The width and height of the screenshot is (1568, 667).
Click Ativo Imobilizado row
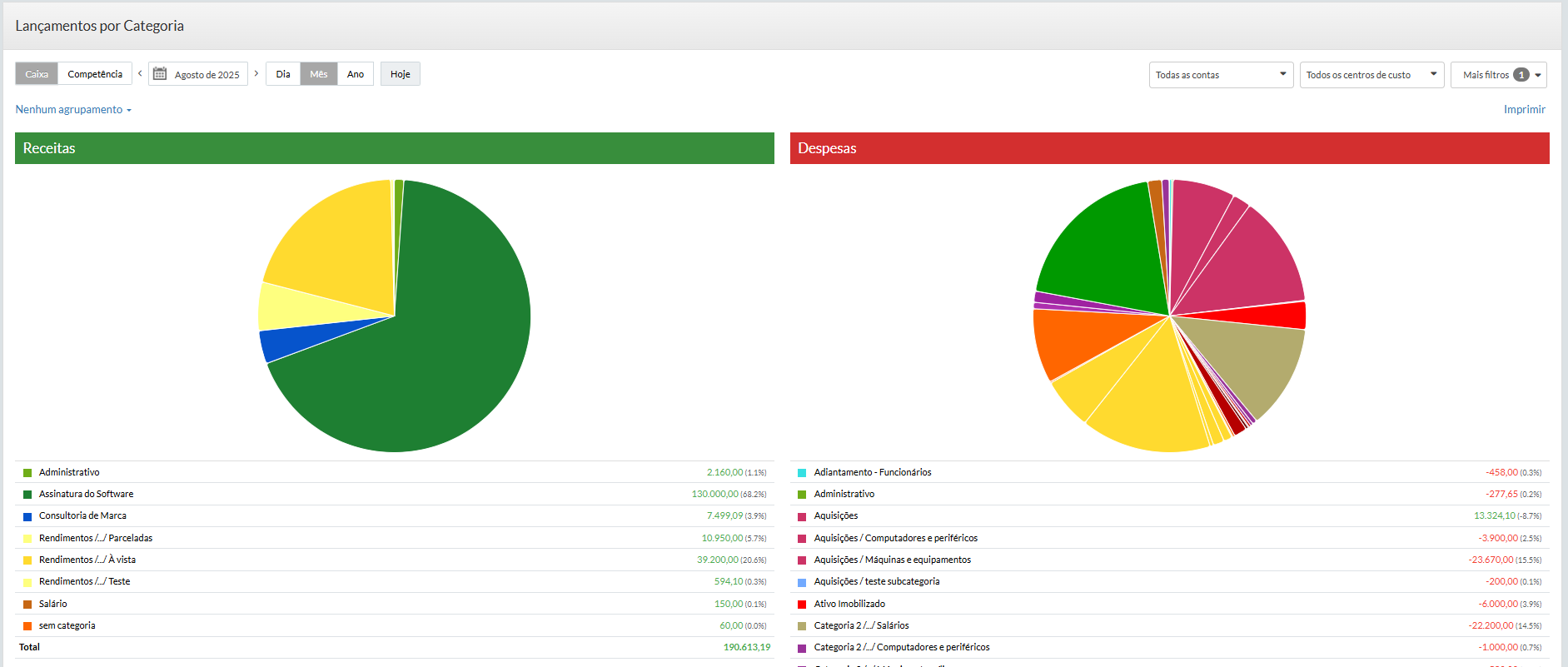1169,604
